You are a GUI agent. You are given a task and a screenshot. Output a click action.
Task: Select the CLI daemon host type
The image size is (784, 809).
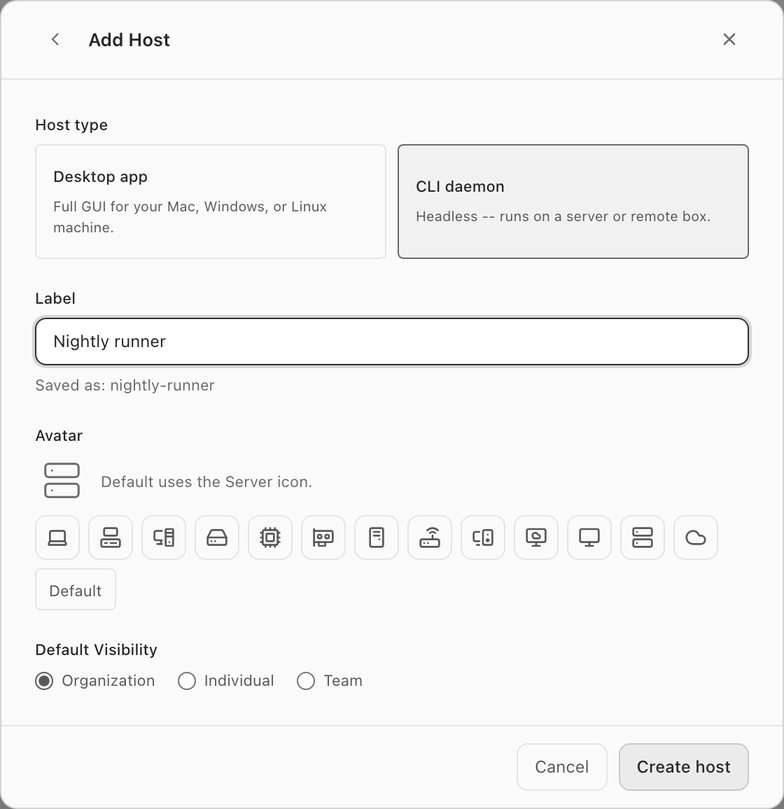pyautogui.click(x=573, y=202)
